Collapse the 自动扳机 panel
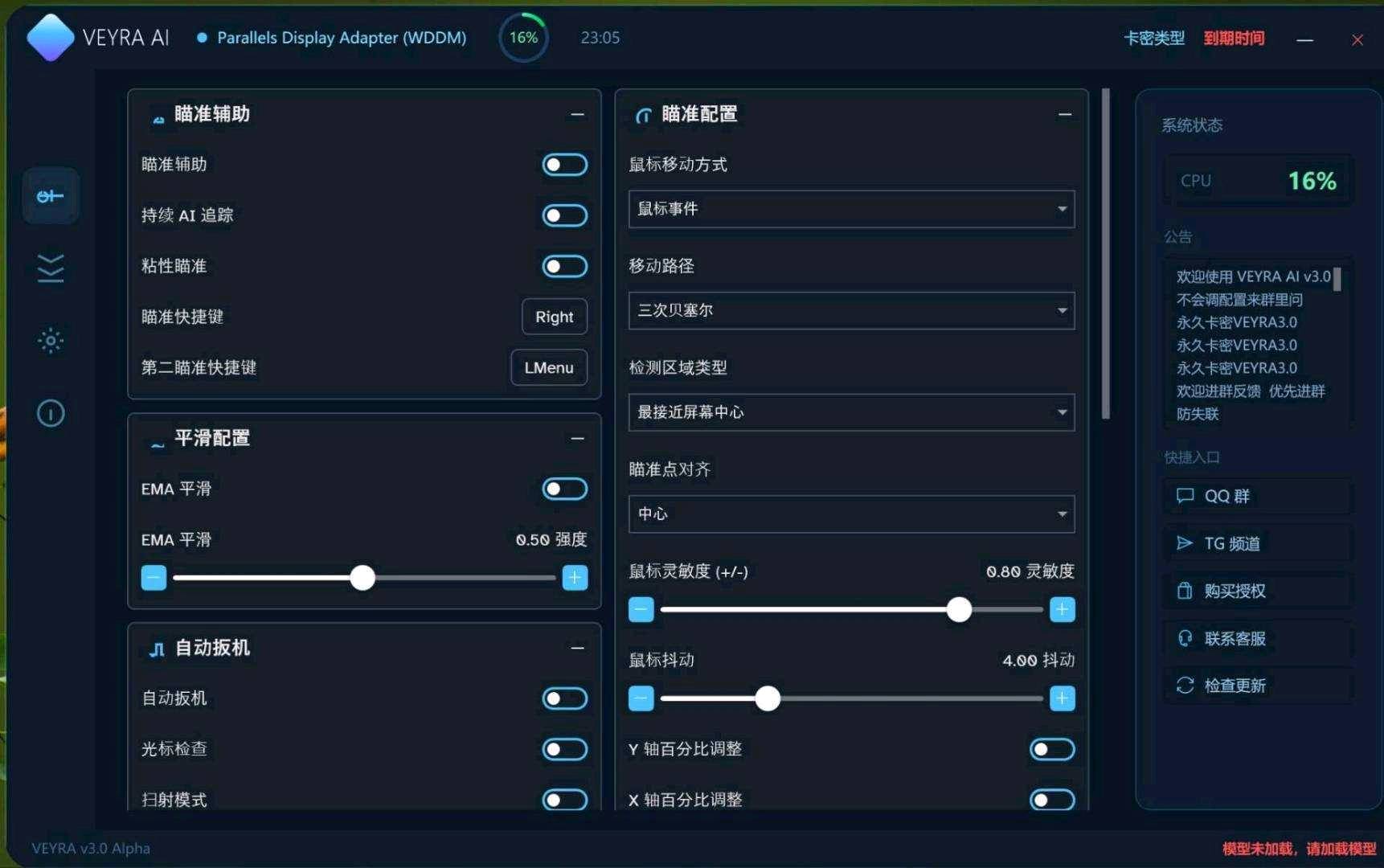The image size is (1384, 868). 577,648
